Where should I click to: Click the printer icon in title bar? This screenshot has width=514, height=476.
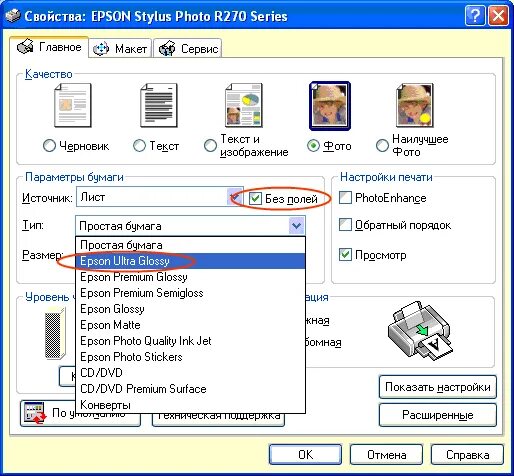(13, 15)
